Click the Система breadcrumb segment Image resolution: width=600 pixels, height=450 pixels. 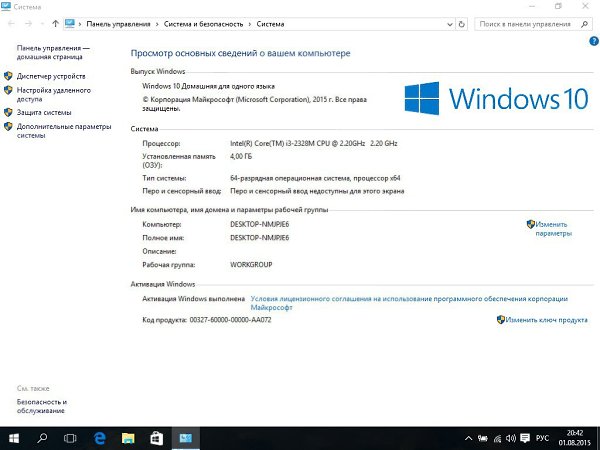click(x=270, y=24)
